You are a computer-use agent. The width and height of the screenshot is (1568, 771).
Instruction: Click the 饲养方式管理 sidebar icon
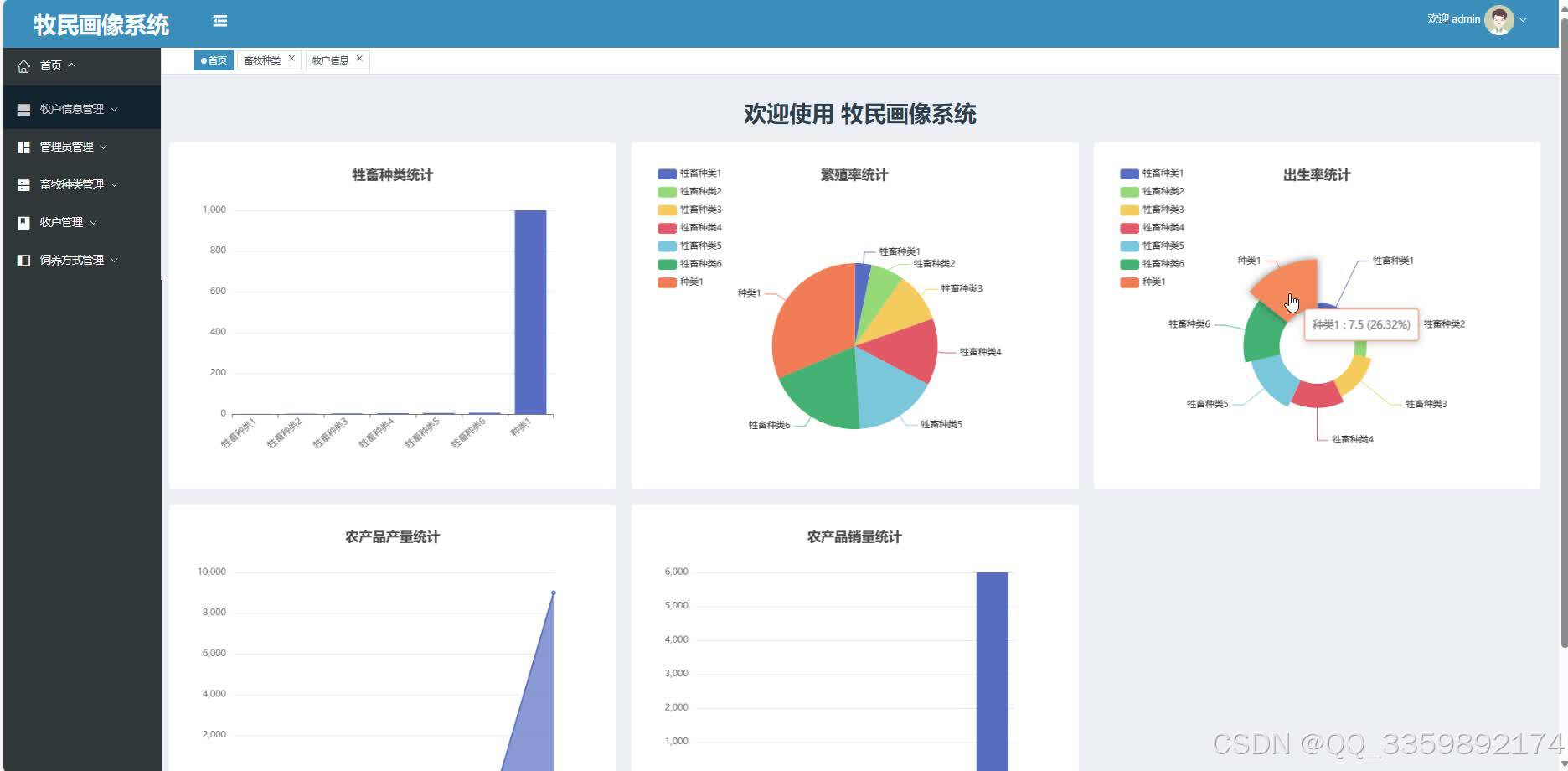pos(23,261)
